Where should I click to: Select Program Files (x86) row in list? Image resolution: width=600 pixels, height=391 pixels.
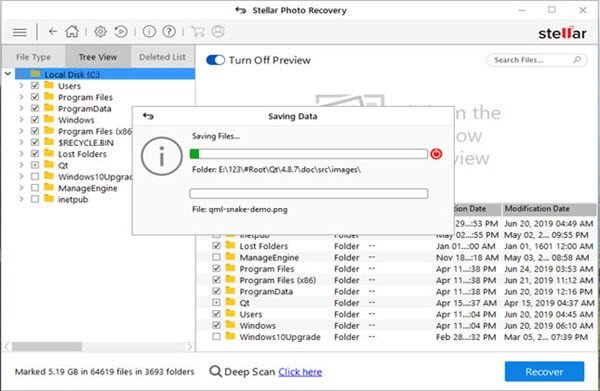(x=397, y=280)
